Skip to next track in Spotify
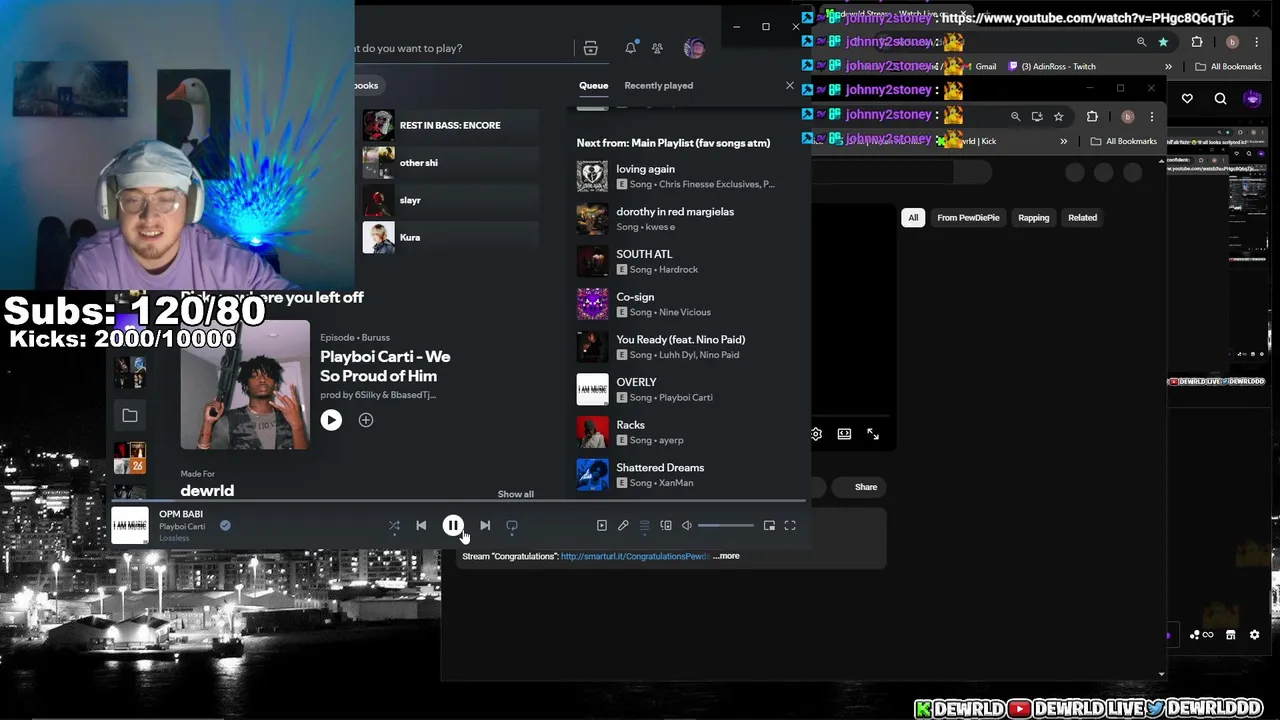The width and height of the screenshot is (1280, 720). [485, 525]
